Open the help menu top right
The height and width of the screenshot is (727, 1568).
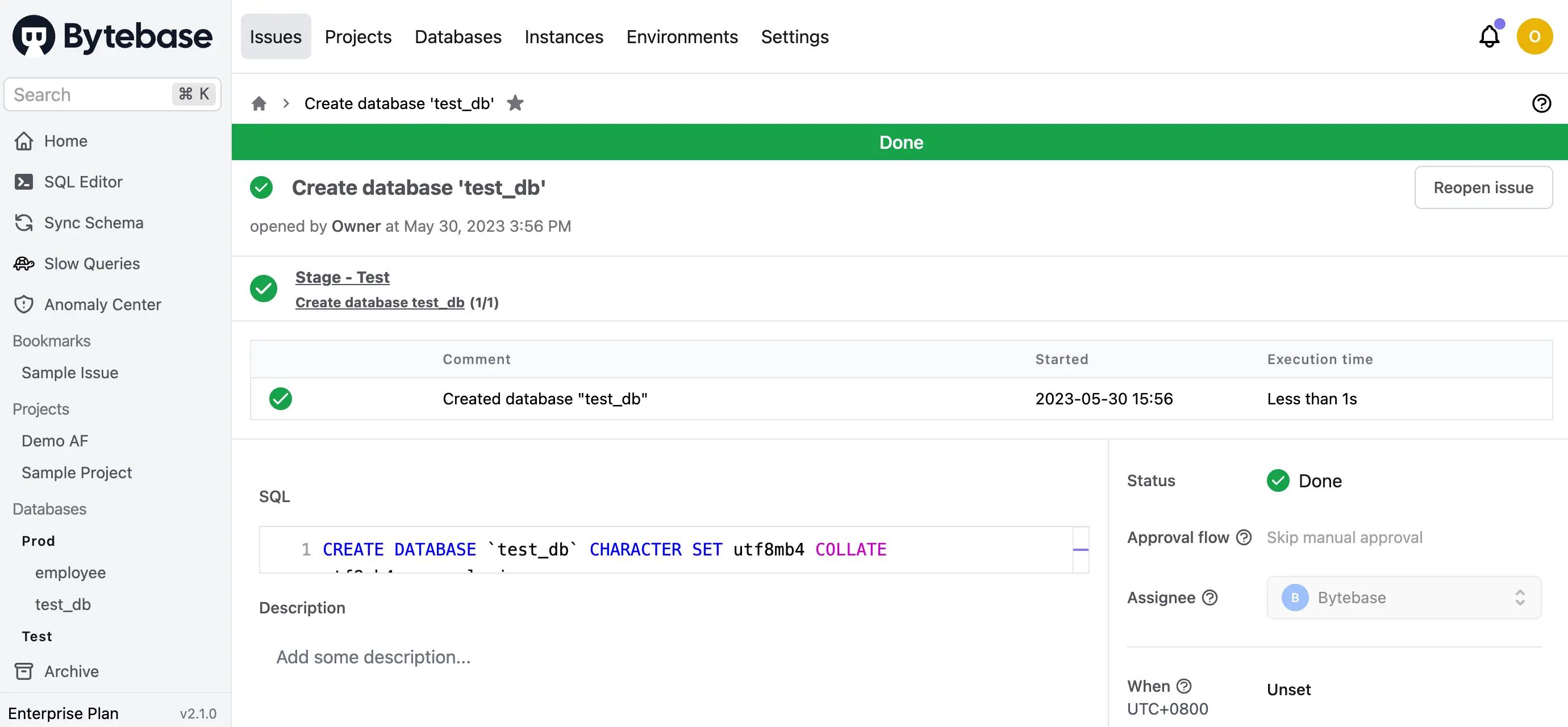pyautogui.click(x=1541, y=103)
